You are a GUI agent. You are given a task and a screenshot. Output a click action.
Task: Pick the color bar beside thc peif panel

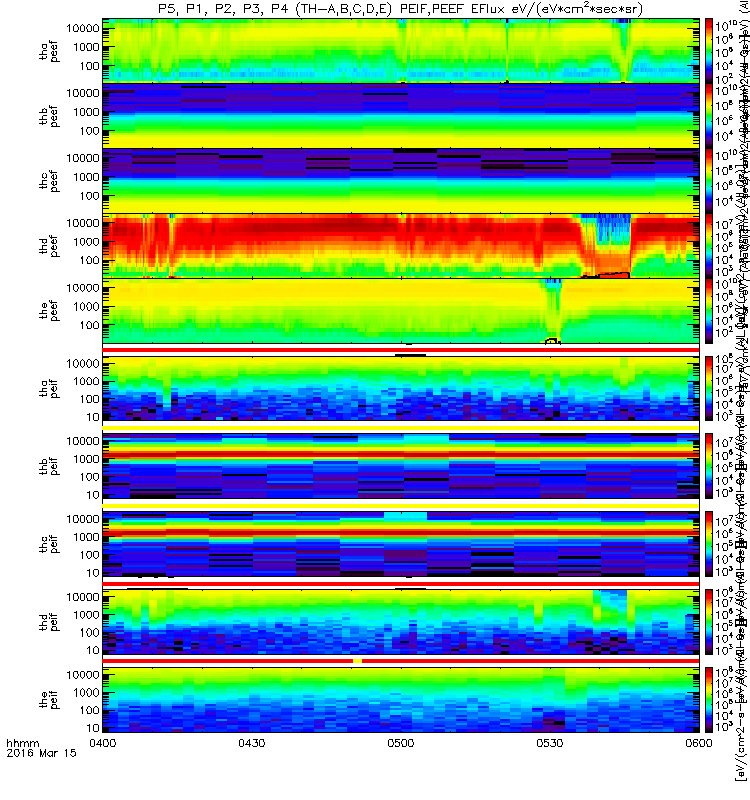click(x=709, y=544)
